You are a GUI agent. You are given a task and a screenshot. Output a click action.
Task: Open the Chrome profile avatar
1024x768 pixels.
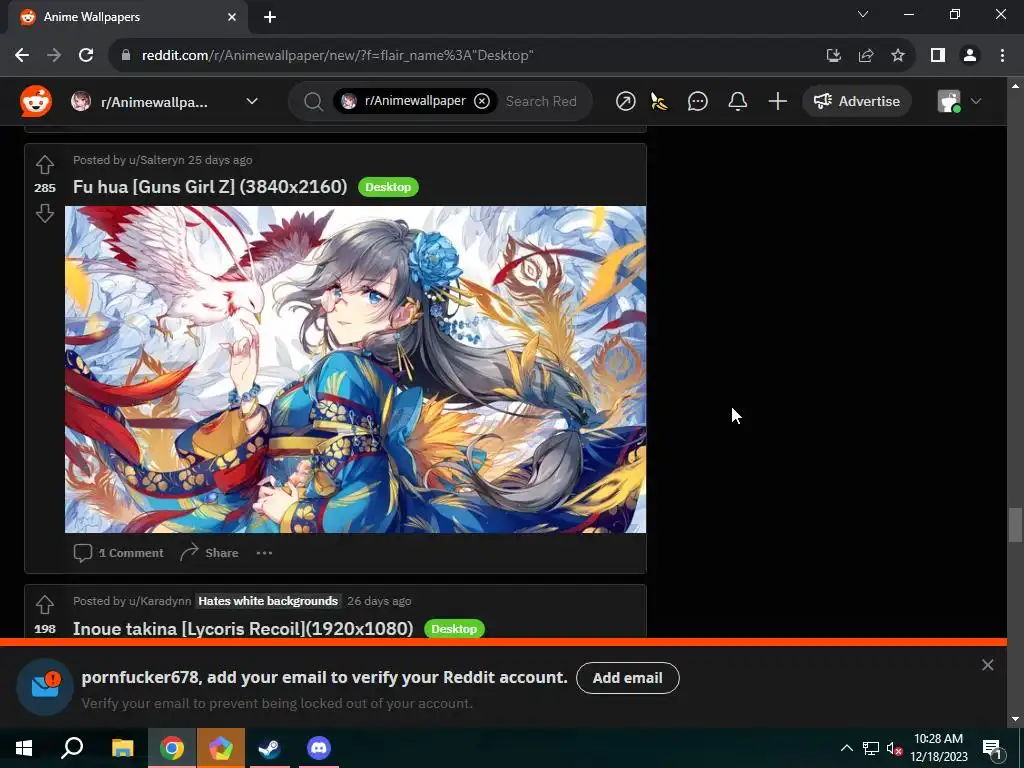coord(970,56)
